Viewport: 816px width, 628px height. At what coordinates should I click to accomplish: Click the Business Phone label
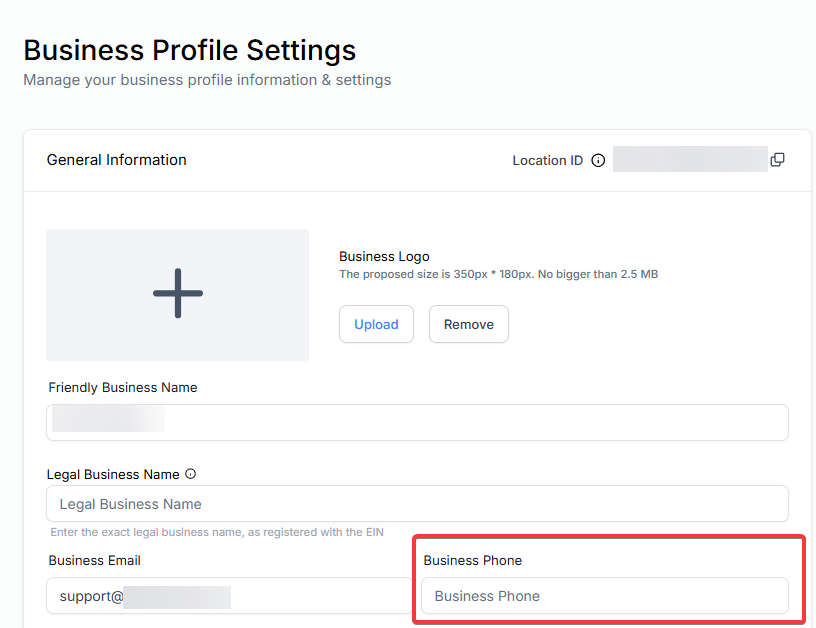pyautogui.click(x=472, y=560)
